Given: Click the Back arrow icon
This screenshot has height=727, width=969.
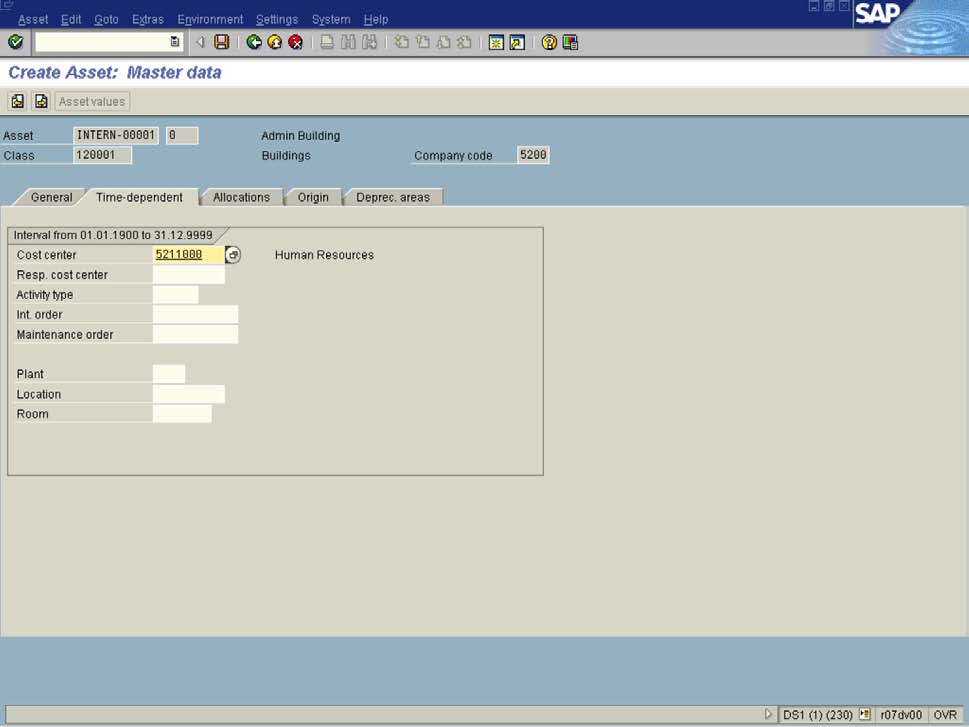Looking at the screenshot, I should click(x=252, y=42).
